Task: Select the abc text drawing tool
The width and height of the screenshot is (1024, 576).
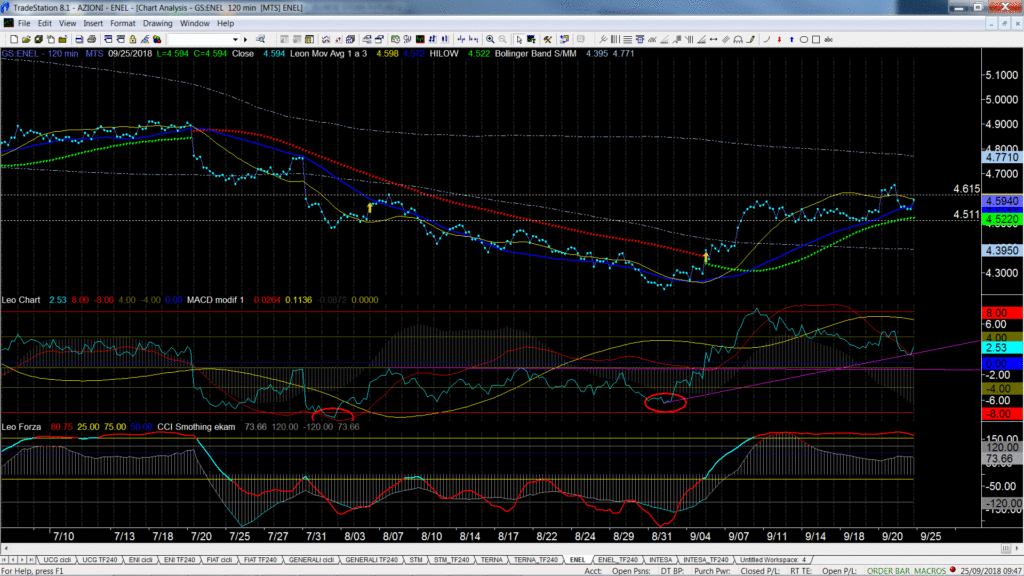Action: (x=829, y=40)
